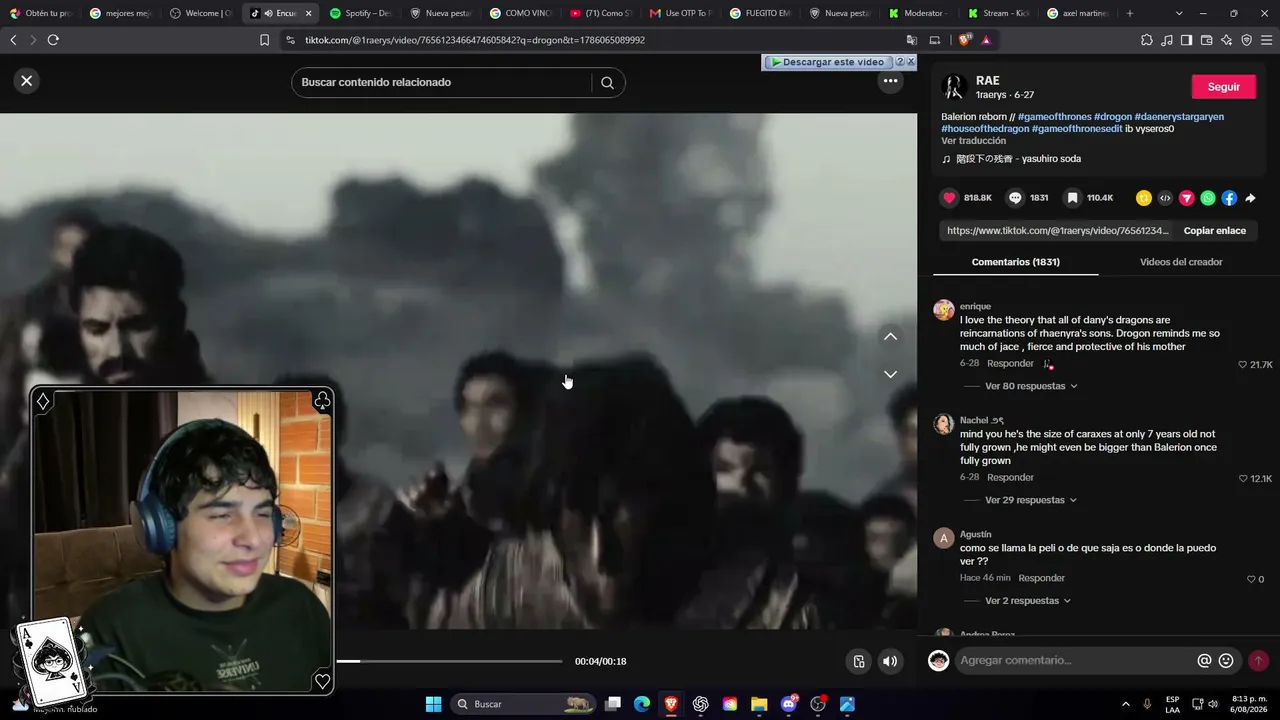Viewport: 1280px width, 720px height.
Task: Open the tab search dropdown chevron
Action: pyautogui.click(x=1179, y=13)
